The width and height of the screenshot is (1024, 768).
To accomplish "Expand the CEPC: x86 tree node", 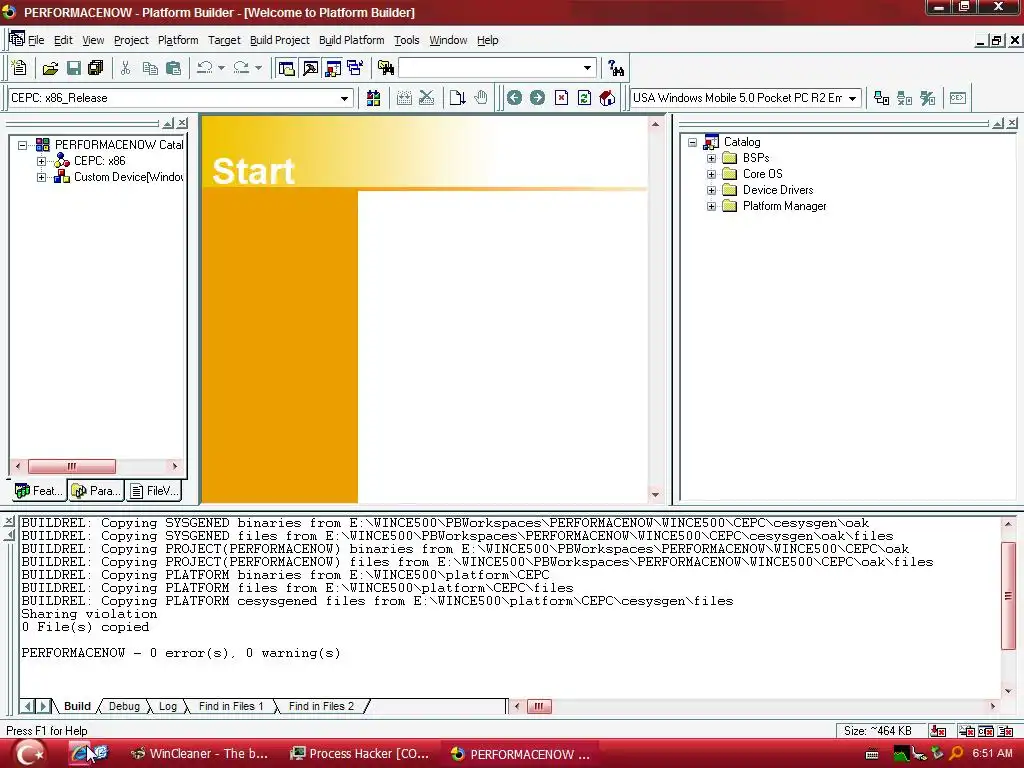I will [41, 161].
